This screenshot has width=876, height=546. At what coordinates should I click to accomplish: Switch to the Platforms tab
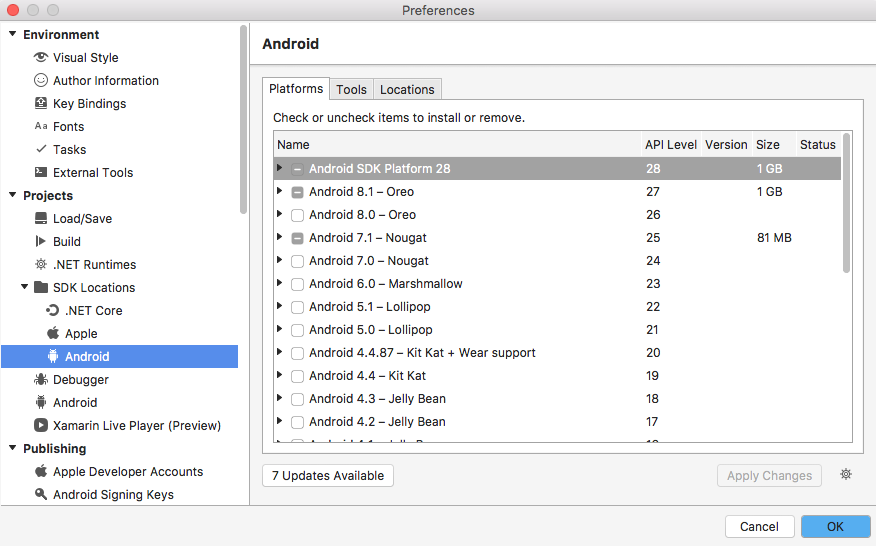[296, 88]
